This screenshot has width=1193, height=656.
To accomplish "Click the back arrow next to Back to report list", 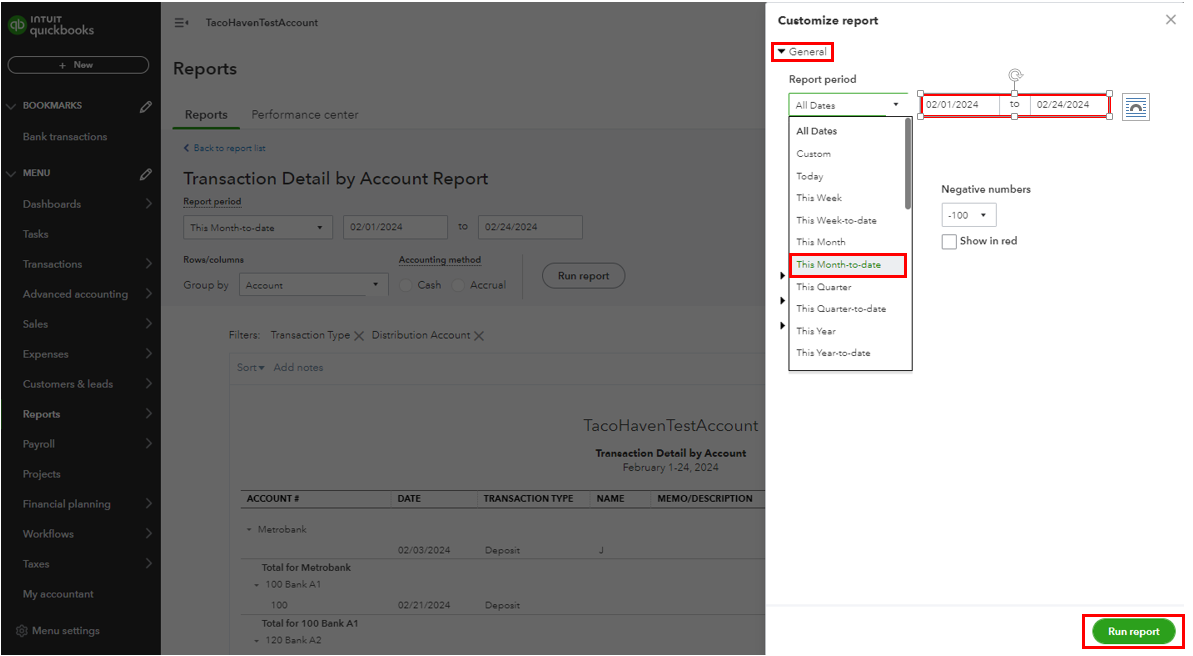I will click(x=186, y=148).
